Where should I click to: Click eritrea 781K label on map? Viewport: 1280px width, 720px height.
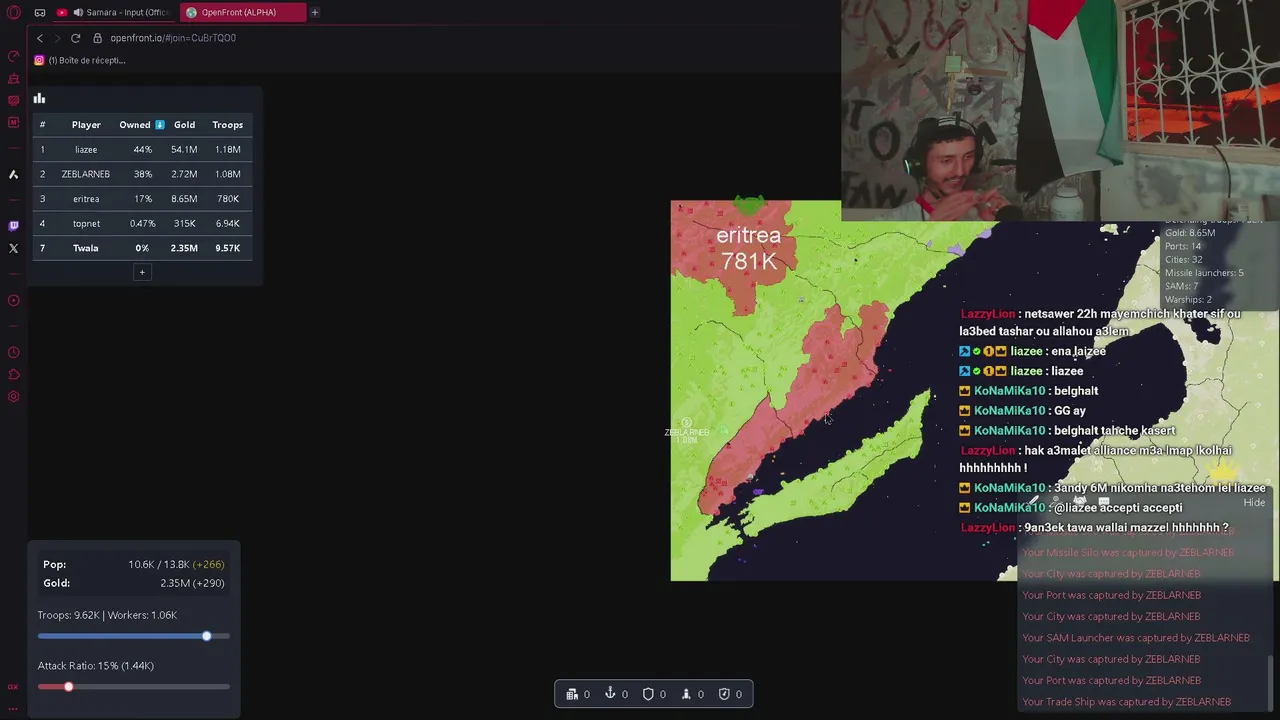pyautogui.click(x=748, y=248)
